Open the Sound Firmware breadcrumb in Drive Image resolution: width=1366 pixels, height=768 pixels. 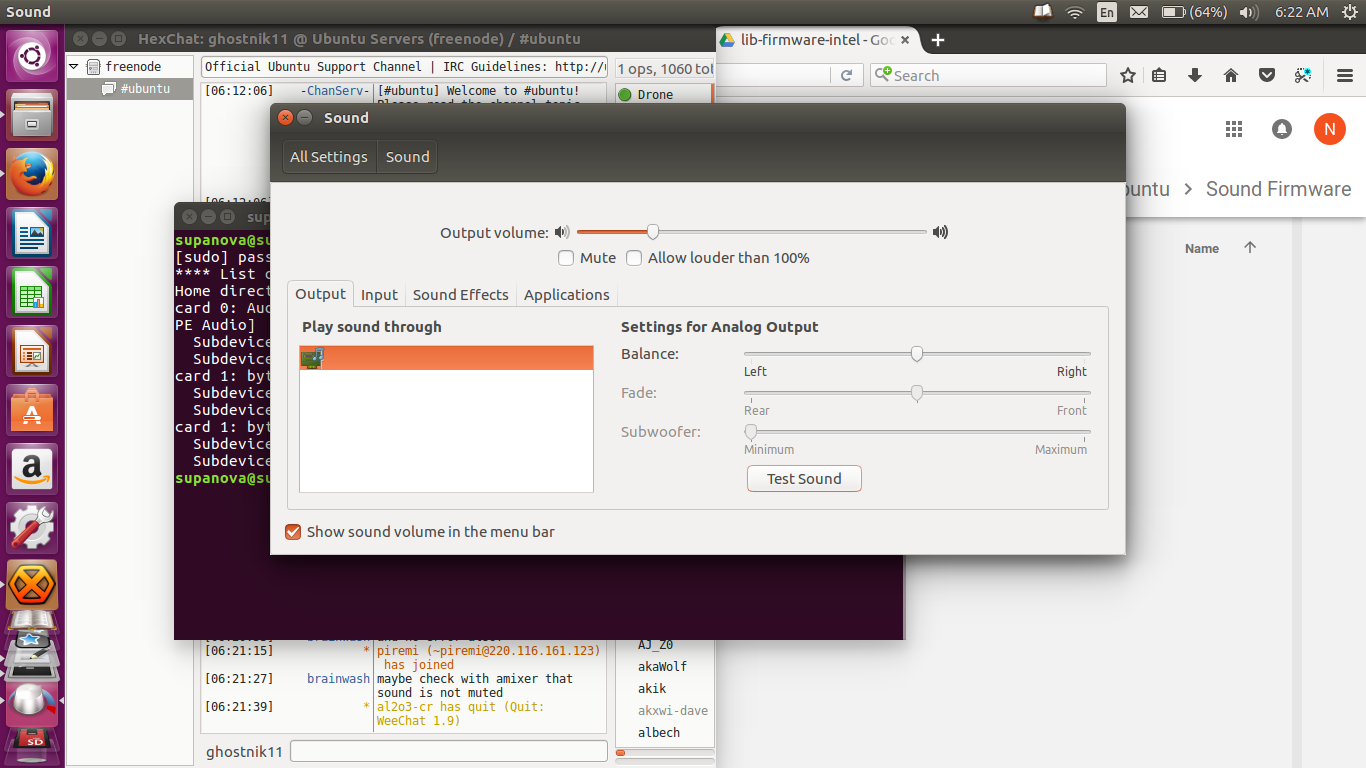coord(1278,189)
